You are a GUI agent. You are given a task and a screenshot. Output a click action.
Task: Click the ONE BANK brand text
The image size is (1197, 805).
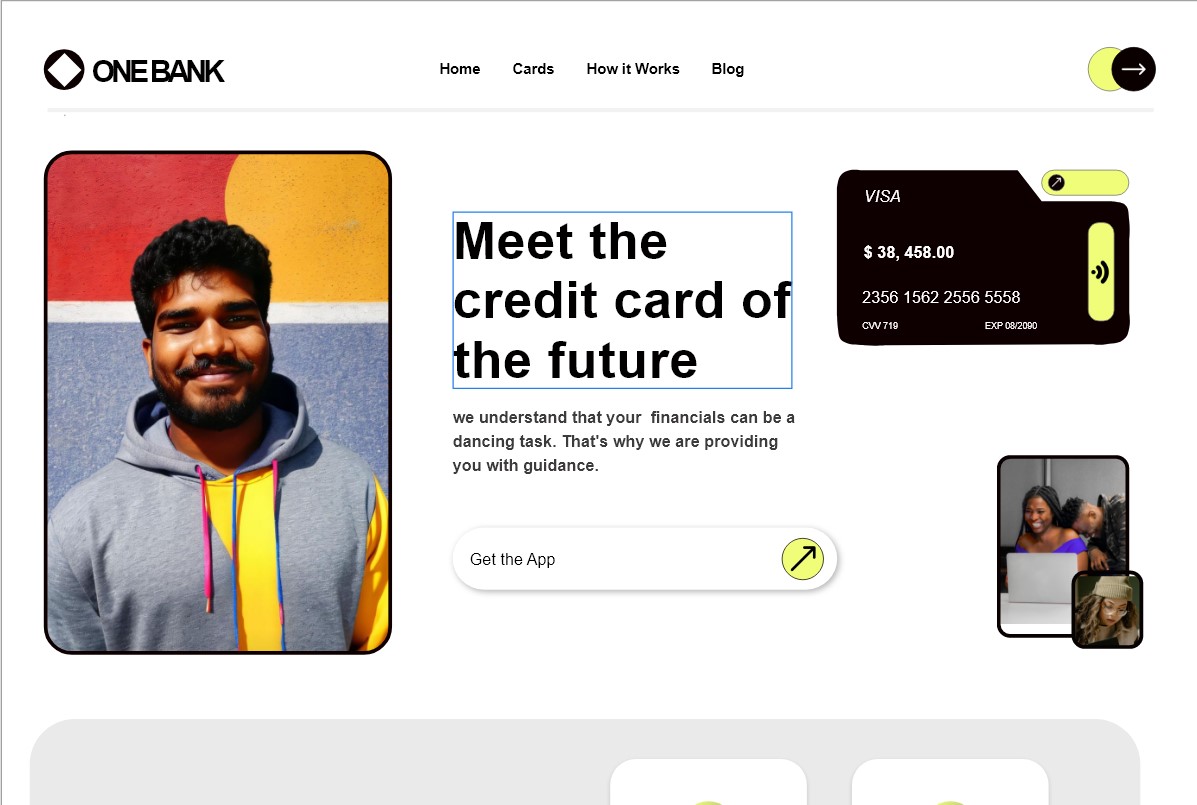[158, 71]
